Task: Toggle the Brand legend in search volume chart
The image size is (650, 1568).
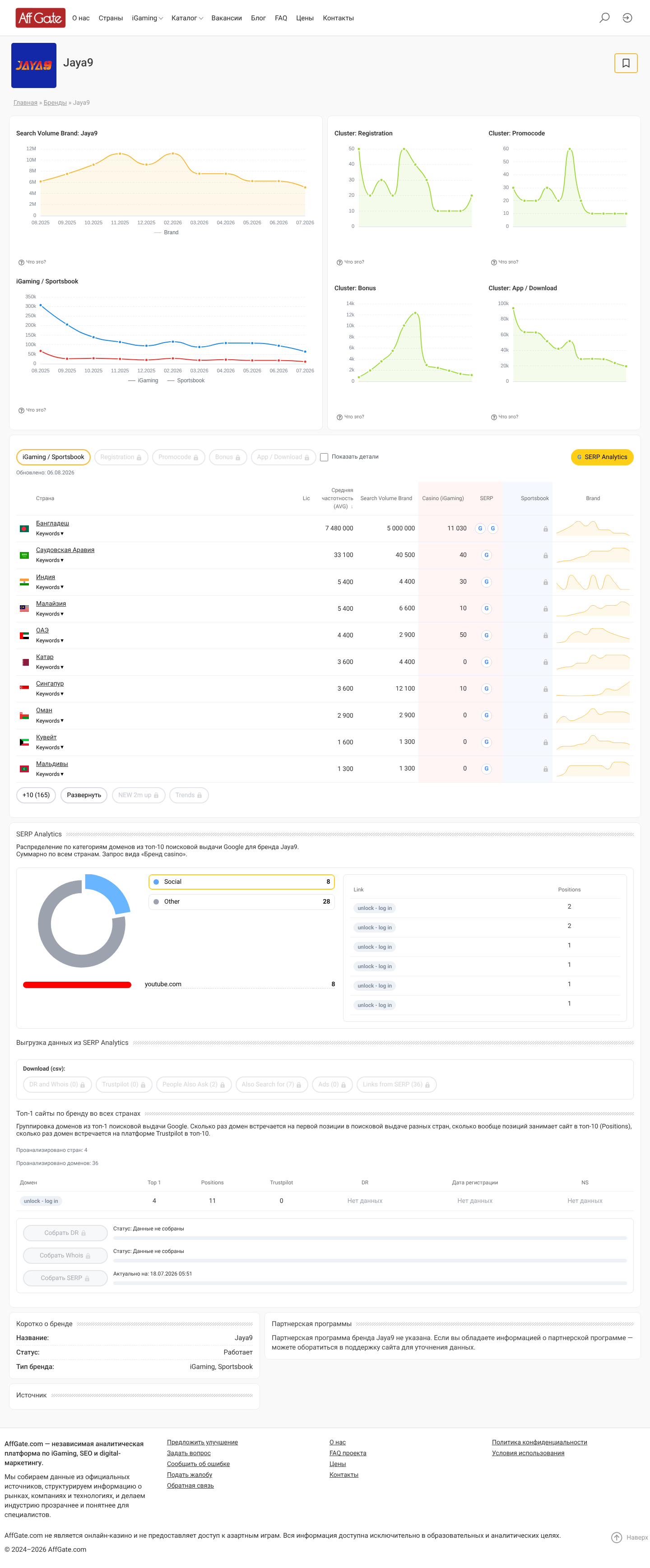Action: pyautogui.click(x=166, y=232)
